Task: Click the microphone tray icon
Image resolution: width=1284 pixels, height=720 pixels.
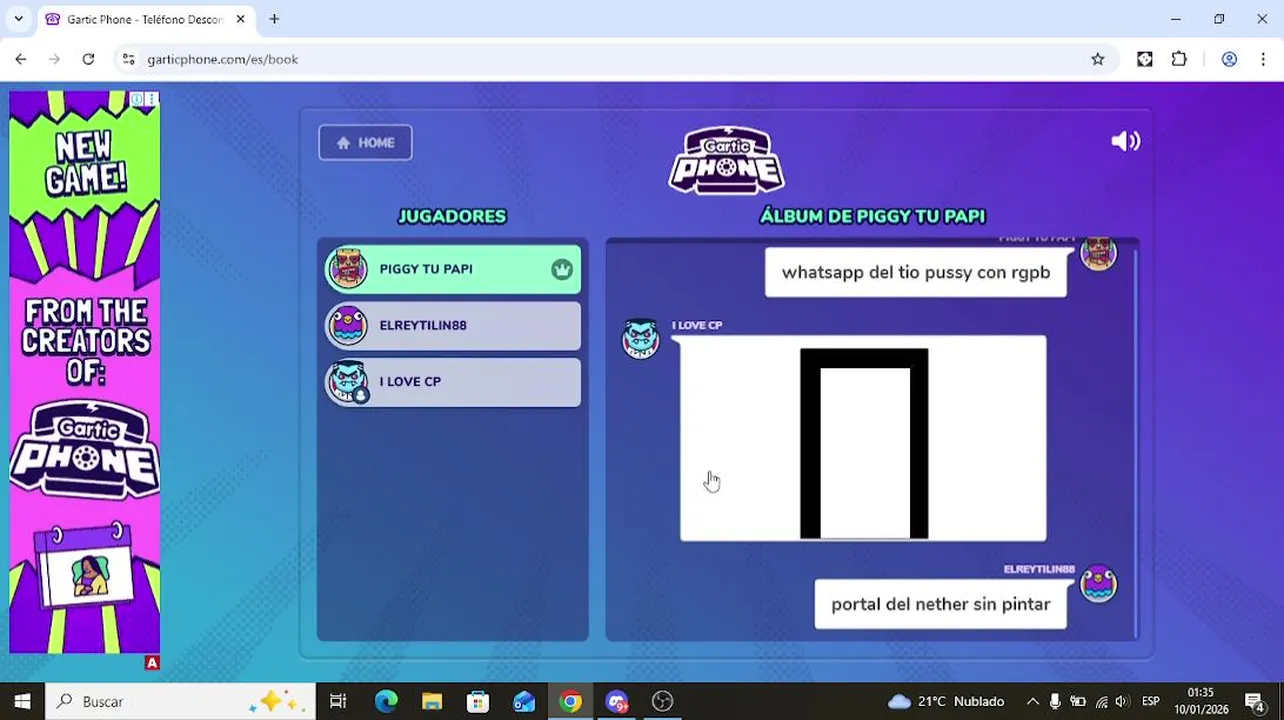Action: tap(1055, 701)
